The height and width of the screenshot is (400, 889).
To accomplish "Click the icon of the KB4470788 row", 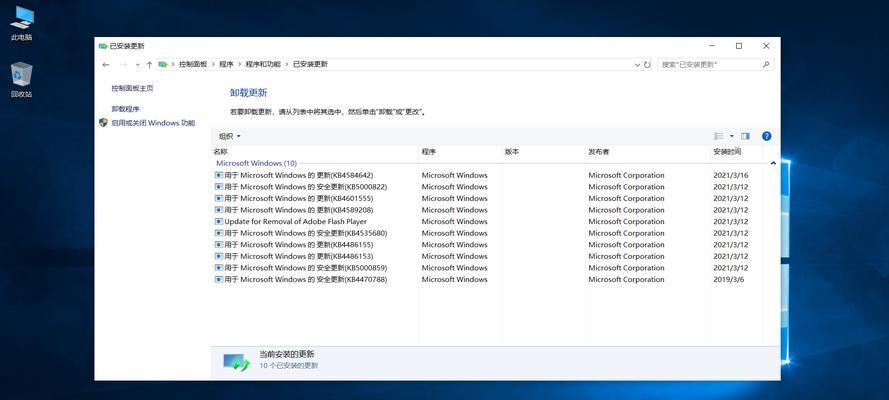I will click(x=219, y=279).
